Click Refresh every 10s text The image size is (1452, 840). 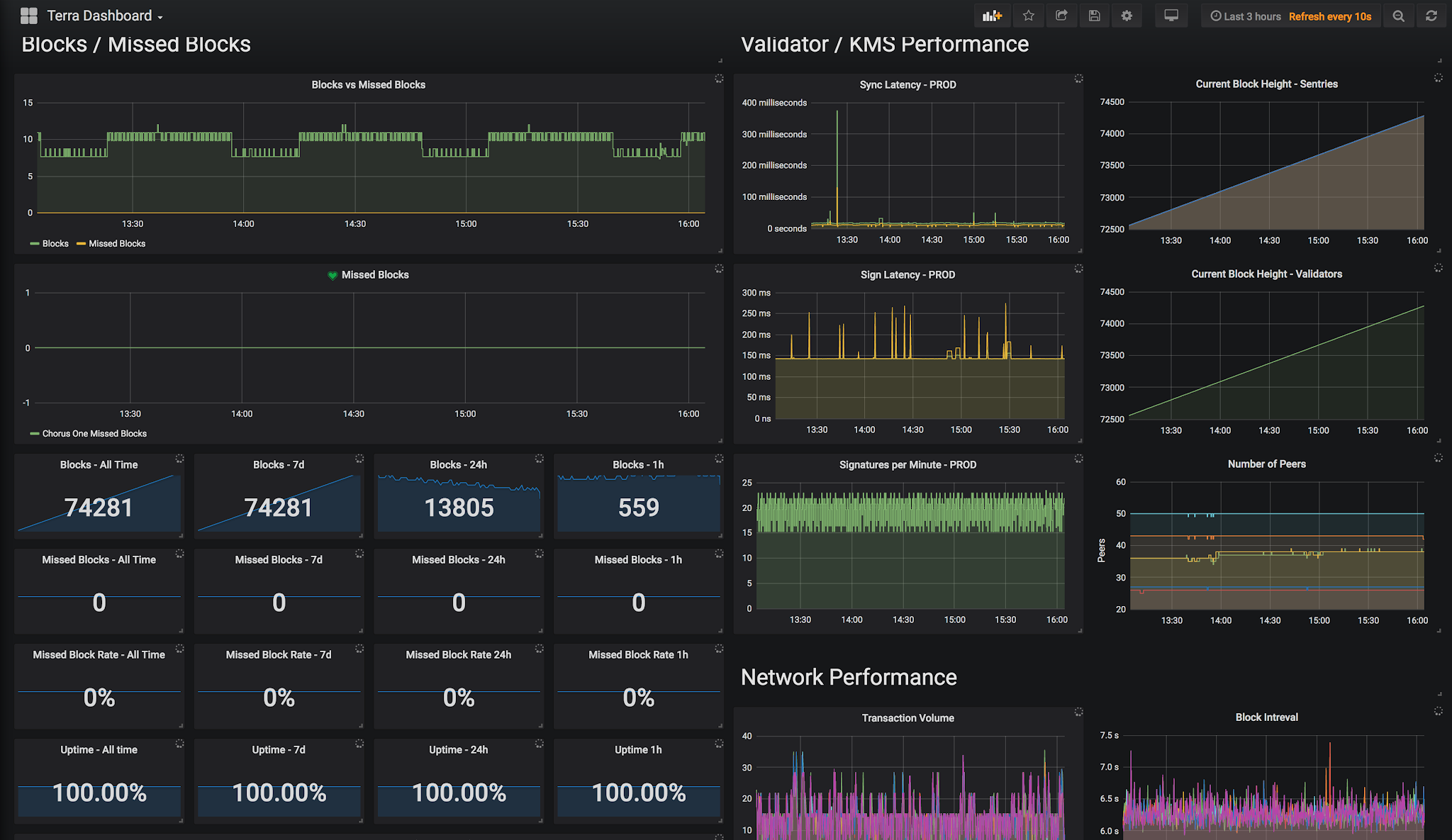tap(1330, 16)
